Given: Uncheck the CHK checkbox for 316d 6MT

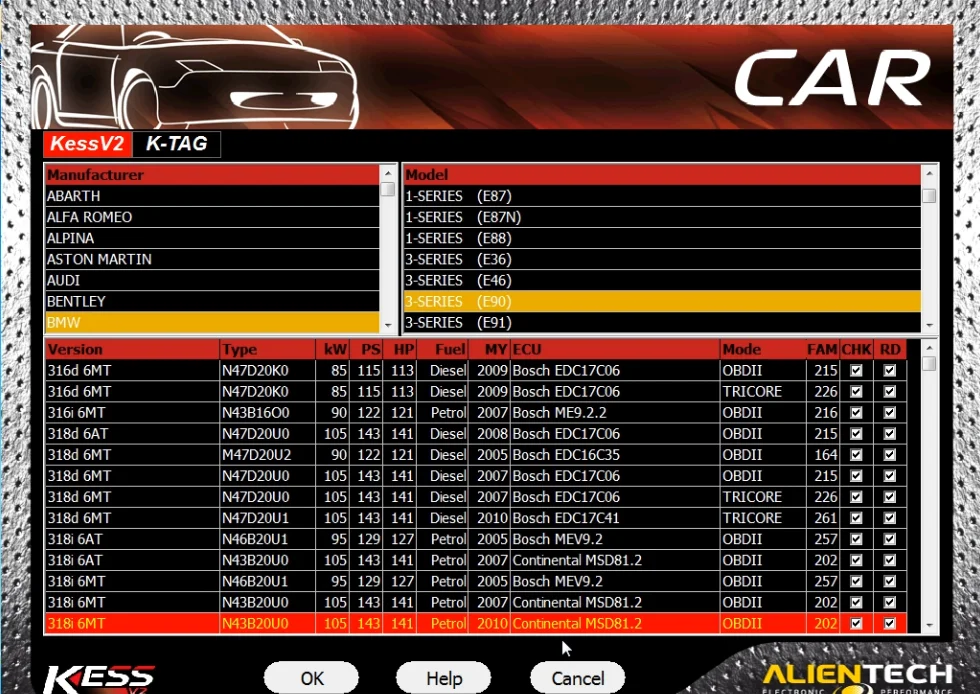Looking at the screenshot, I should click(x=856, y=370).
